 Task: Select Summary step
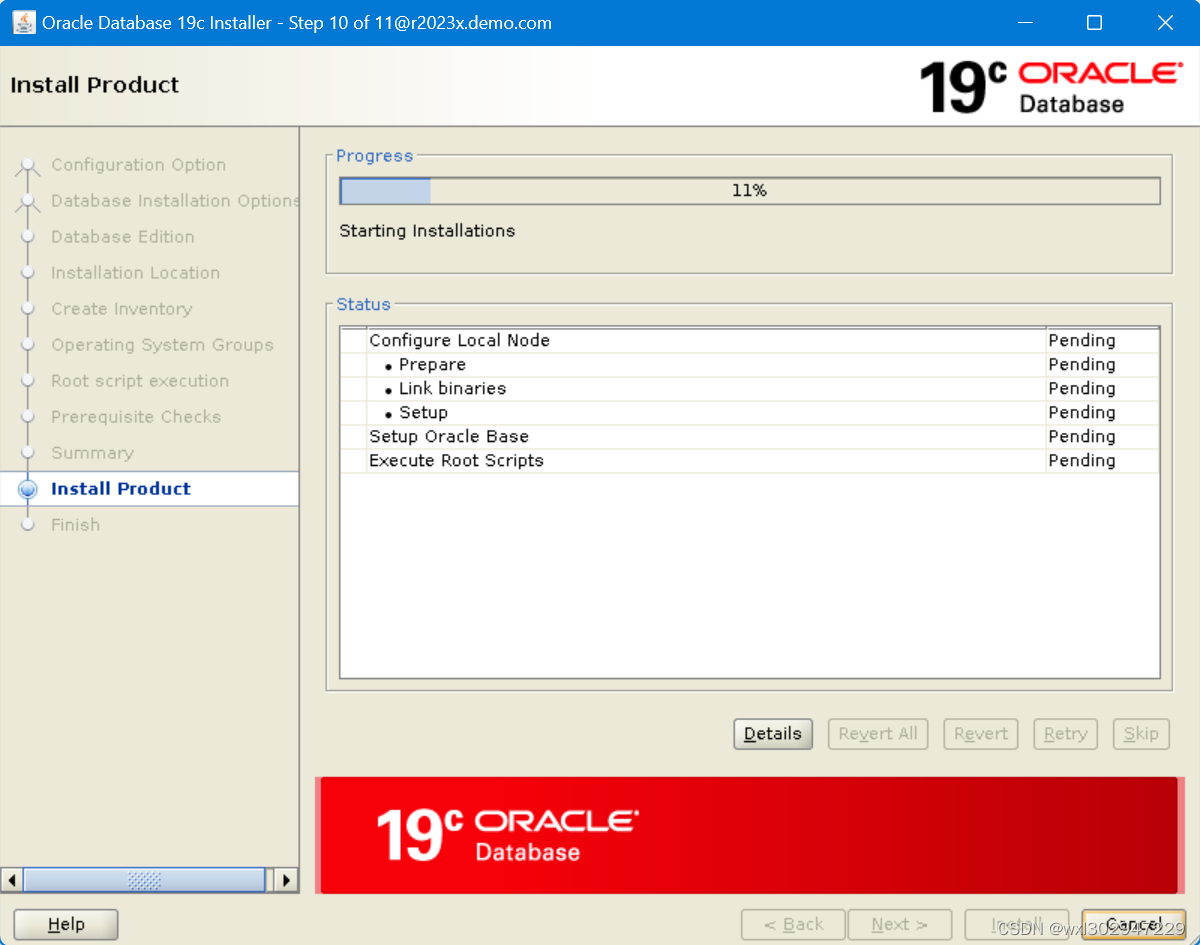[92, 453]
